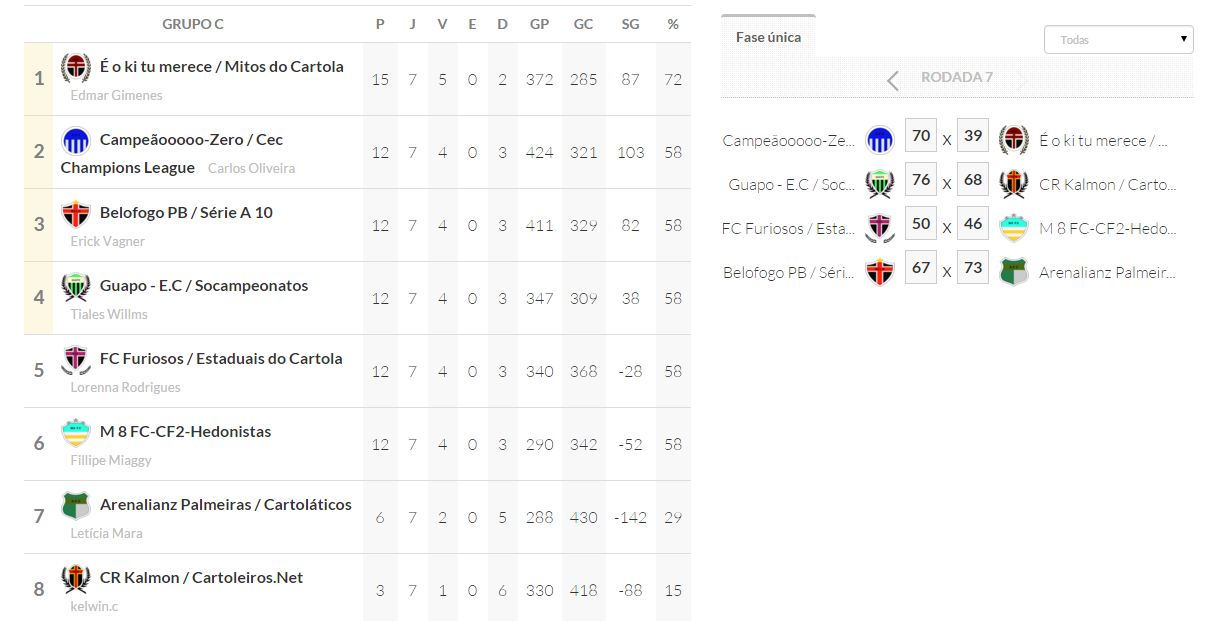This screenshot has width=1221, height=621.
Task: Click the Campeãooooo-Zero blue striped crest in standings
Action: [76, 141]
